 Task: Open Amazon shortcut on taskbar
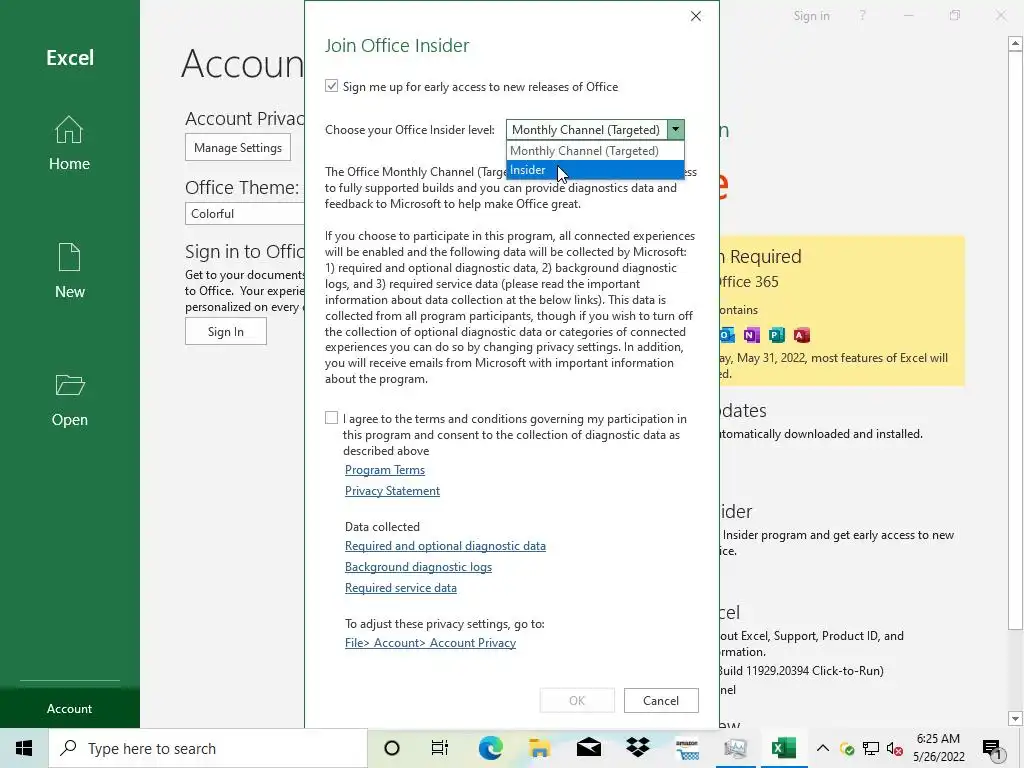click(x=686, y=748)
